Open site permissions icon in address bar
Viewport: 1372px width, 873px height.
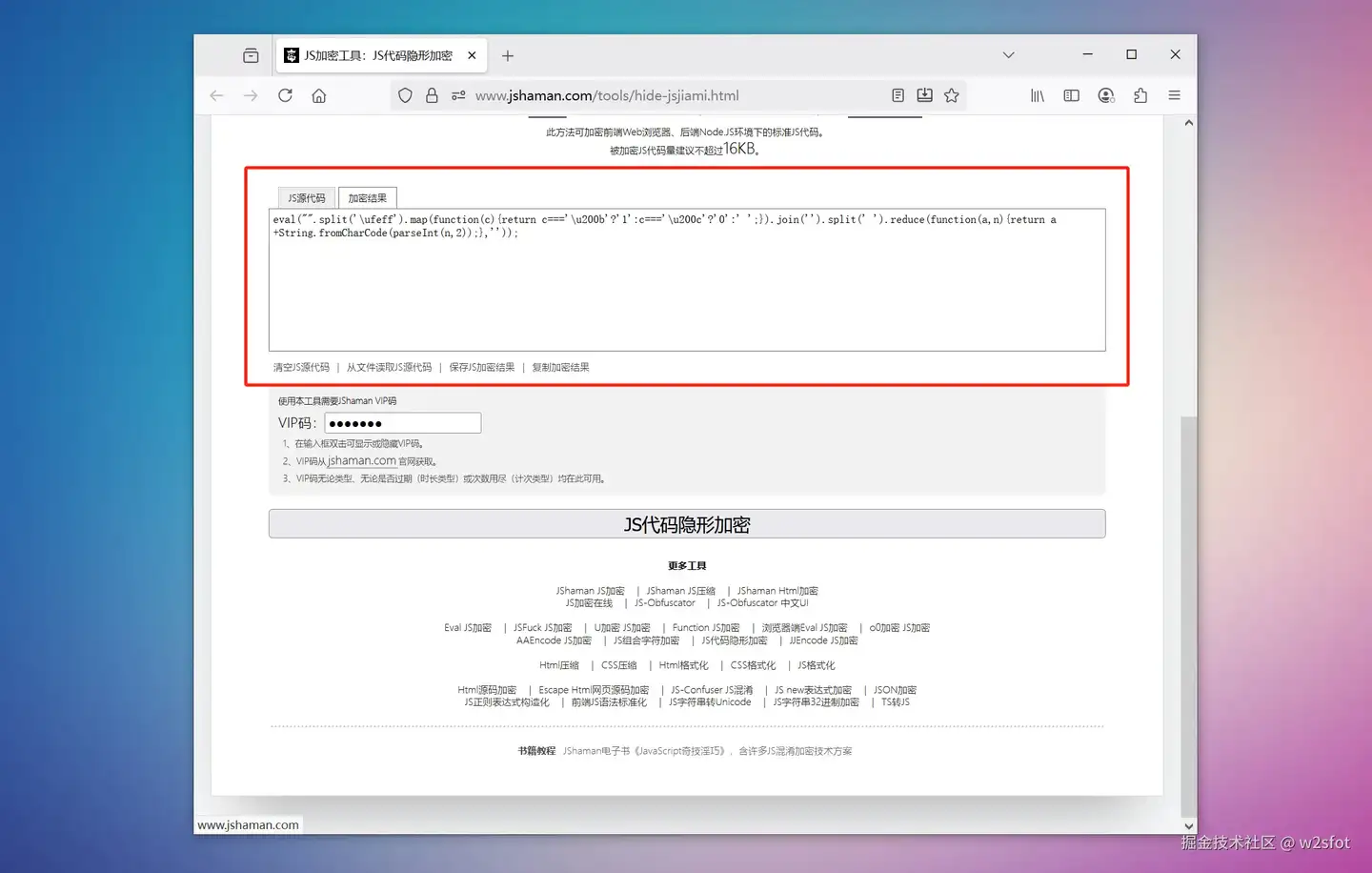[458, 95]
